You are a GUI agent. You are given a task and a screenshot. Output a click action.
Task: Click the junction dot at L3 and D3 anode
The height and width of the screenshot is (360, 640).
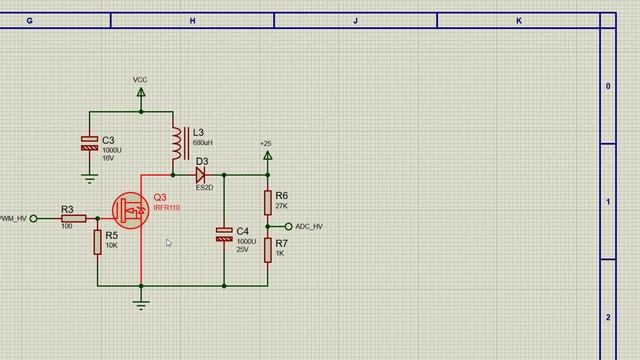point(173,175)
